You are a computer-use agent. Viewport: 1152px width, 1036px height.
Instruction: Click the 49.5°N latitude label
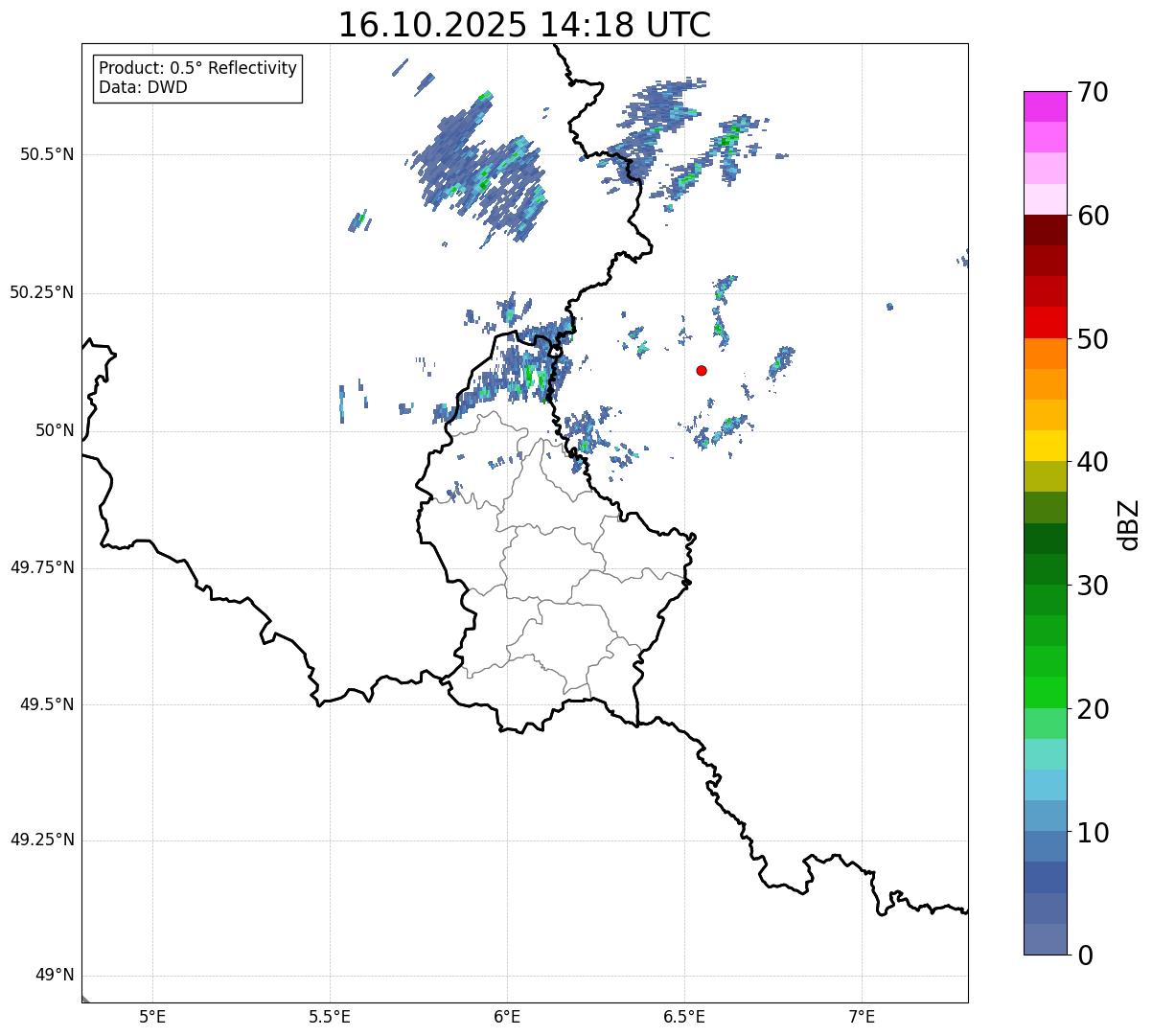point(47,704)
